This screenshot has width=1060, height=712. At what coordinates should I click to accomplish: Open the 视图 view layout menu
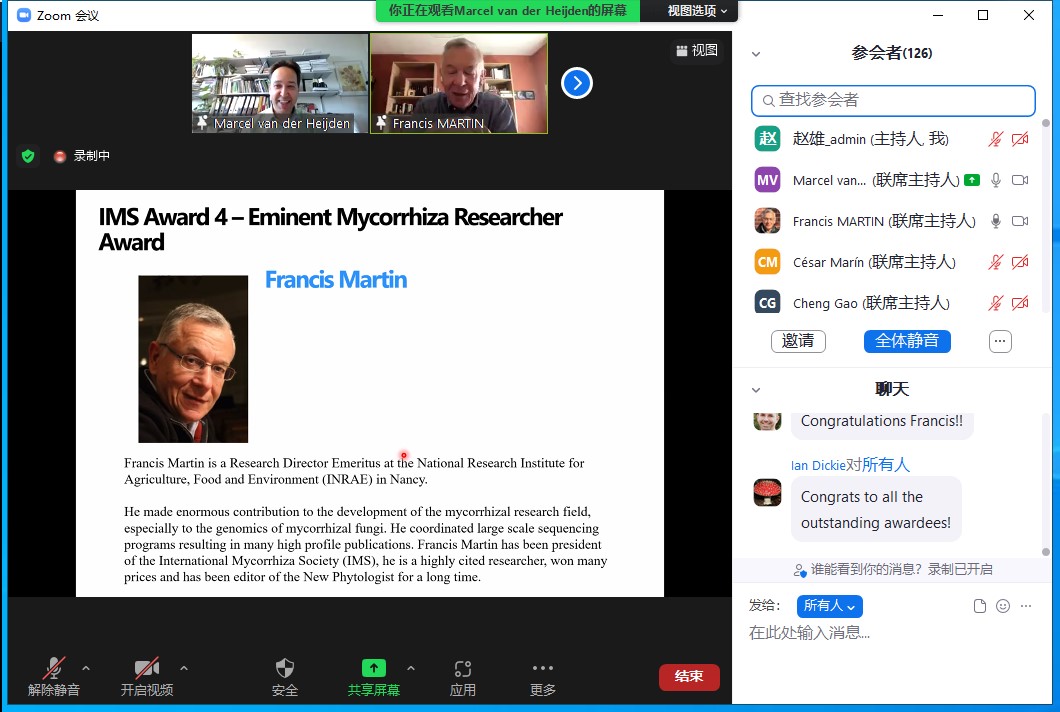click(x=697, y=50)
